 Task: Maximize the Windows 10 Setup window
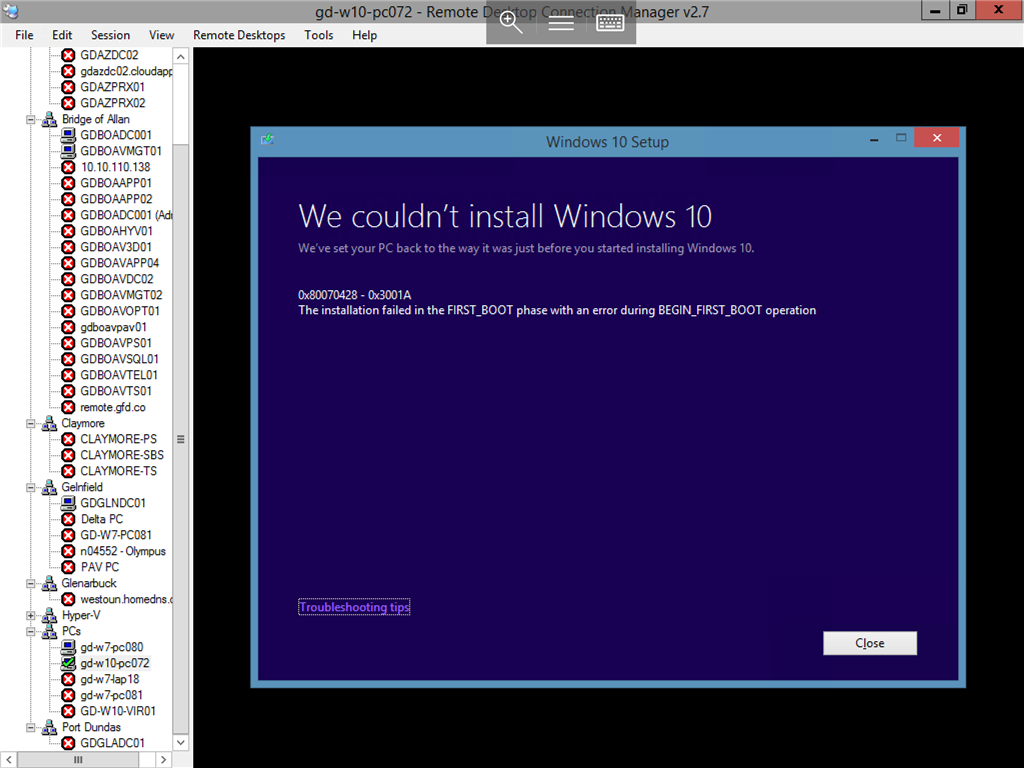(x=901, y=138)
